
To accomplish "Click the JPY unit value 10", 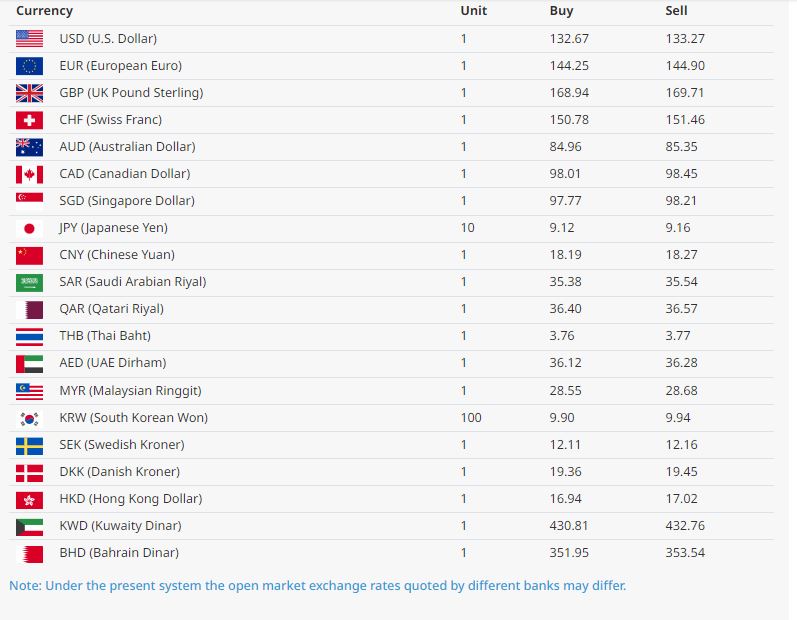I will (467, 228).
